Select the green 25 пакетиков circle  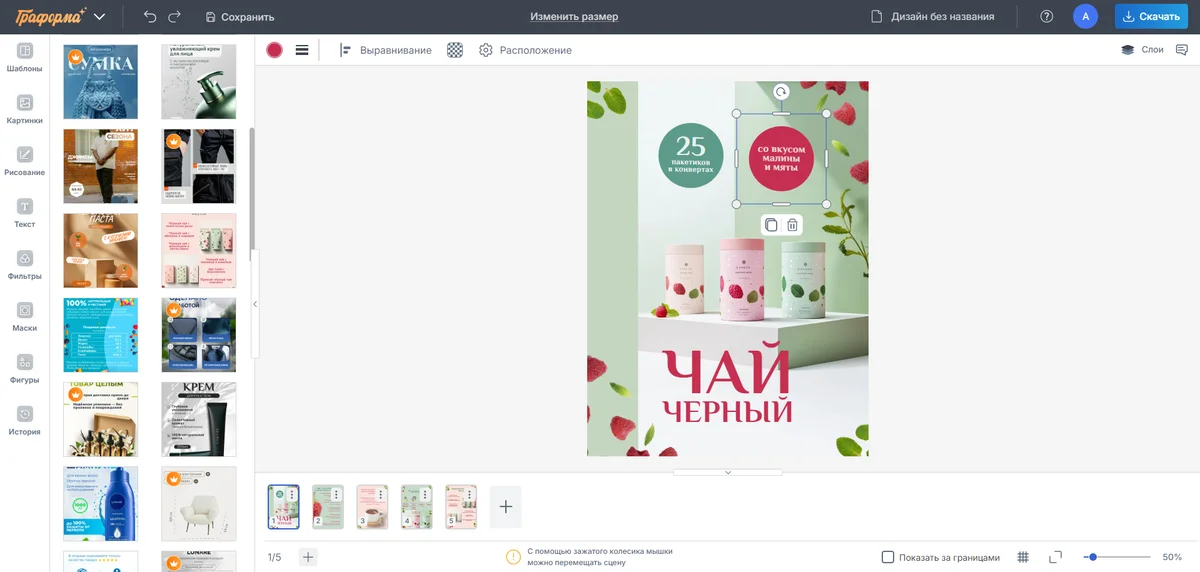click(691, 154)
